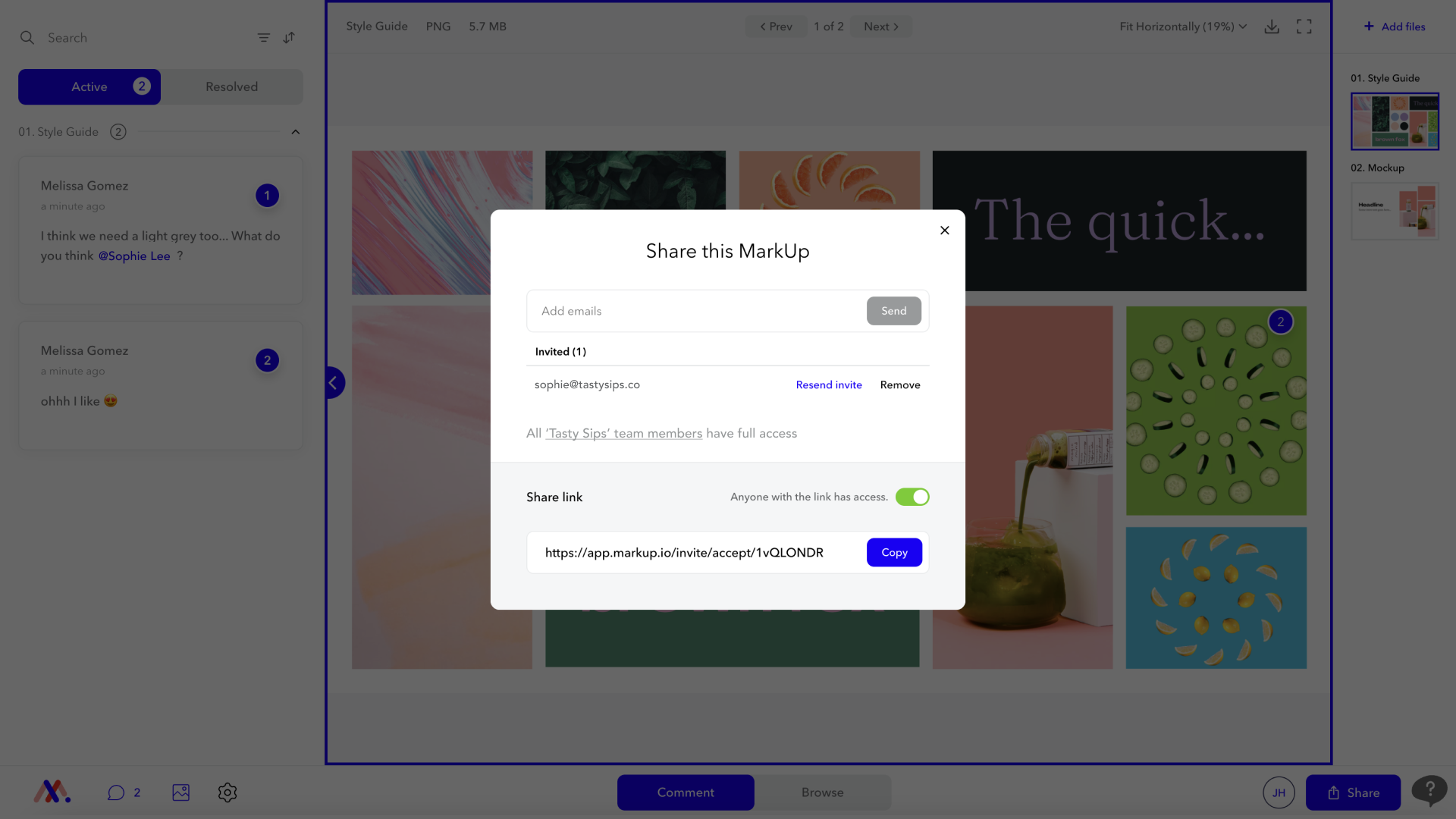The image size is (1456, 819).
Task: Disable link access with the green toggle
Action: pyautogui.click(x=912, y=497)
